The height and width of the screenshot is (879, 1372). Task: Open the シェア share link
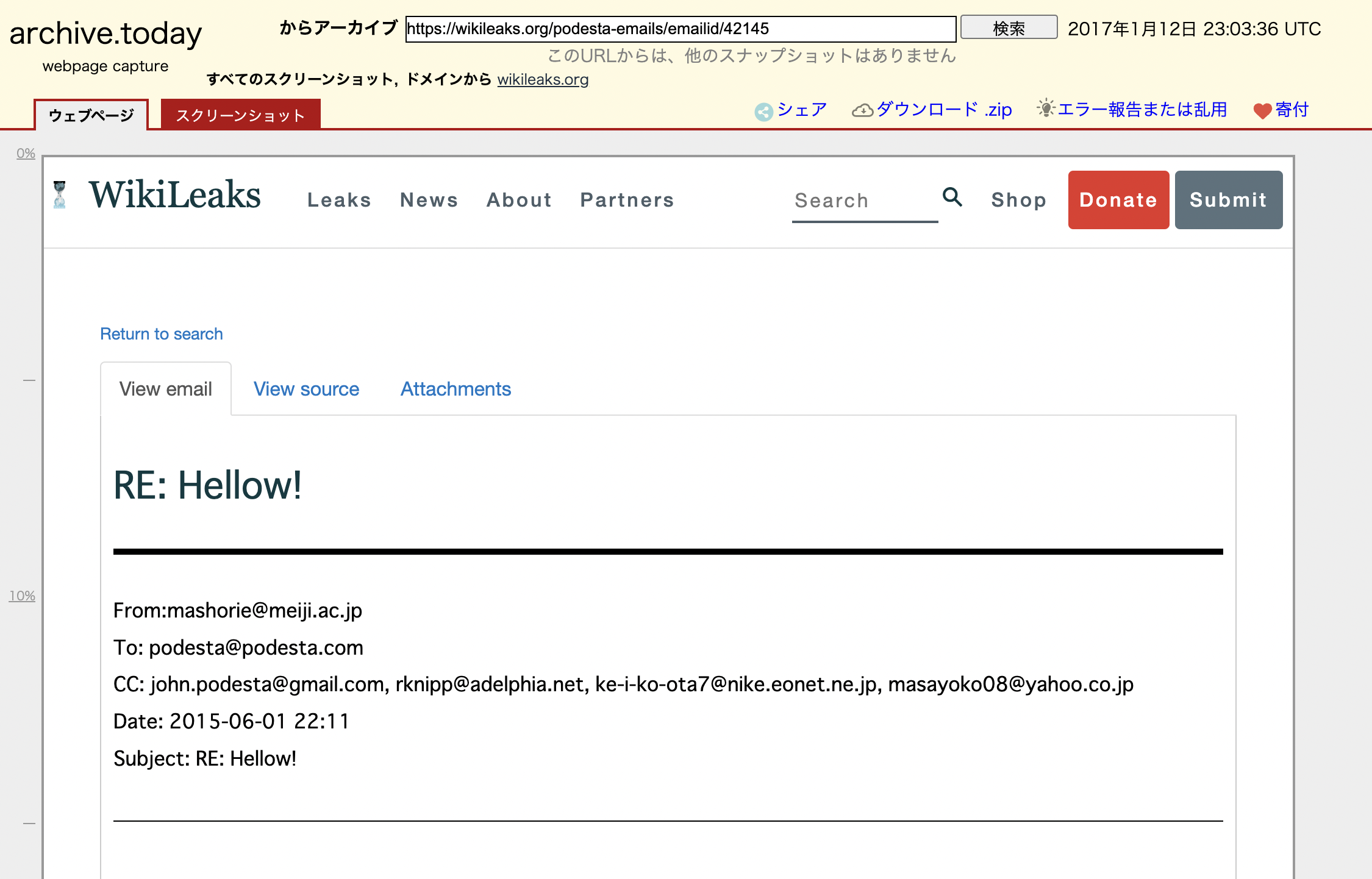pyautogui.click(x=802, y=110)
